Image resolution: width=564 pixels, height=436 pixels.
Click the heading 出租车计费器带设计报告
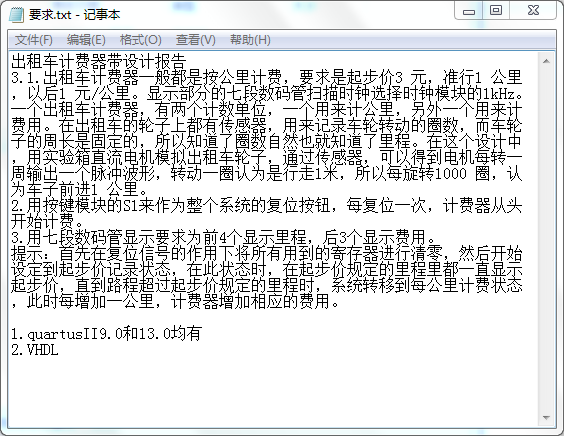[99, 61]
